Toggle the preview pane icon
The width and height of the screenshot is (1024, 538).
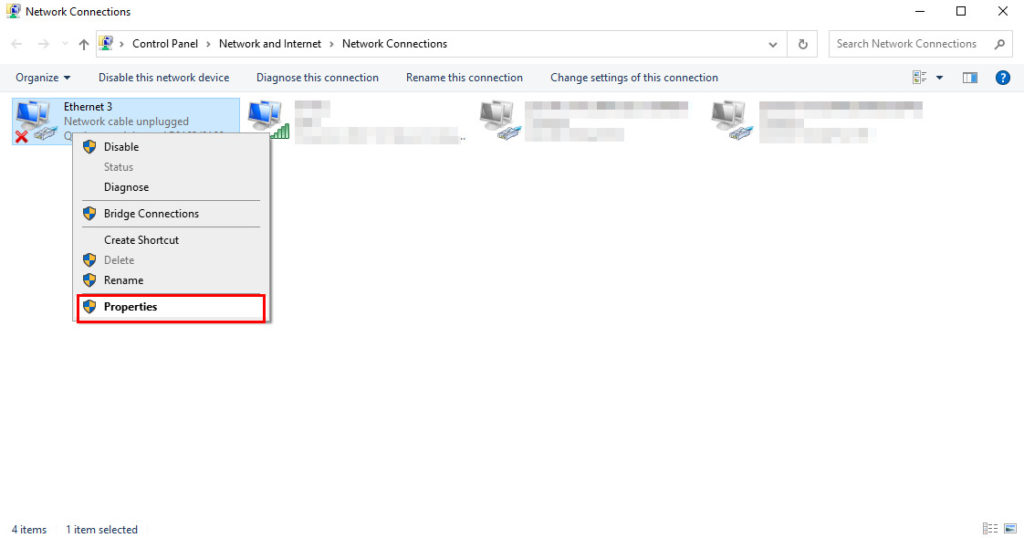pyautogui.click(x=969, y=77)
